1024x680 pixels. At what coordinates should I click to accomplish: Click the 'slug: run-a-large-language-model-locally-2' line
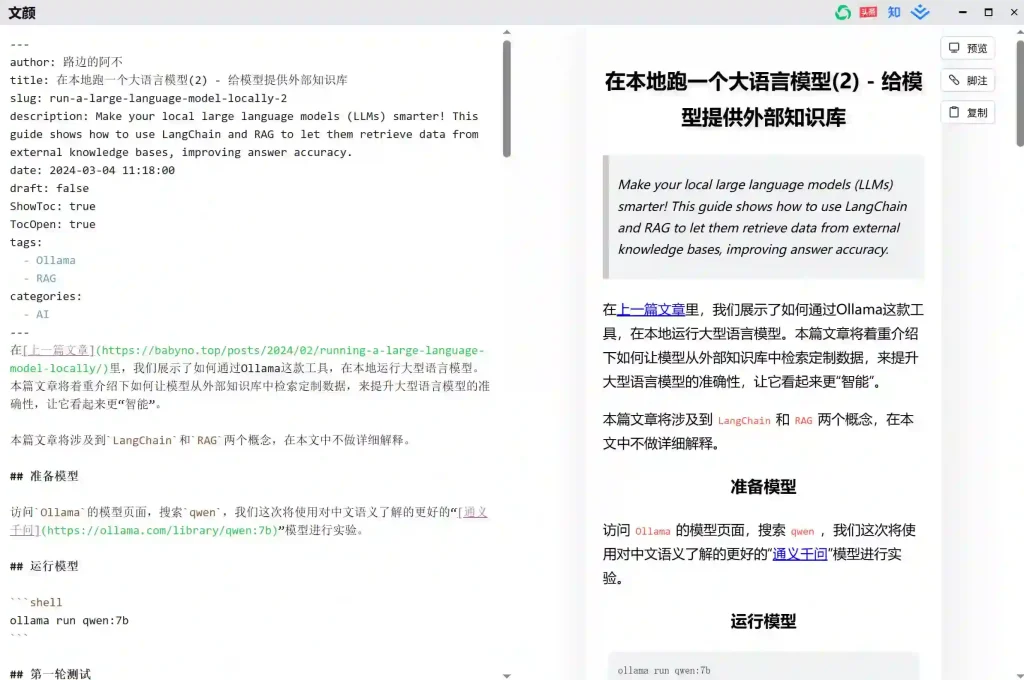tap(148, 98)
